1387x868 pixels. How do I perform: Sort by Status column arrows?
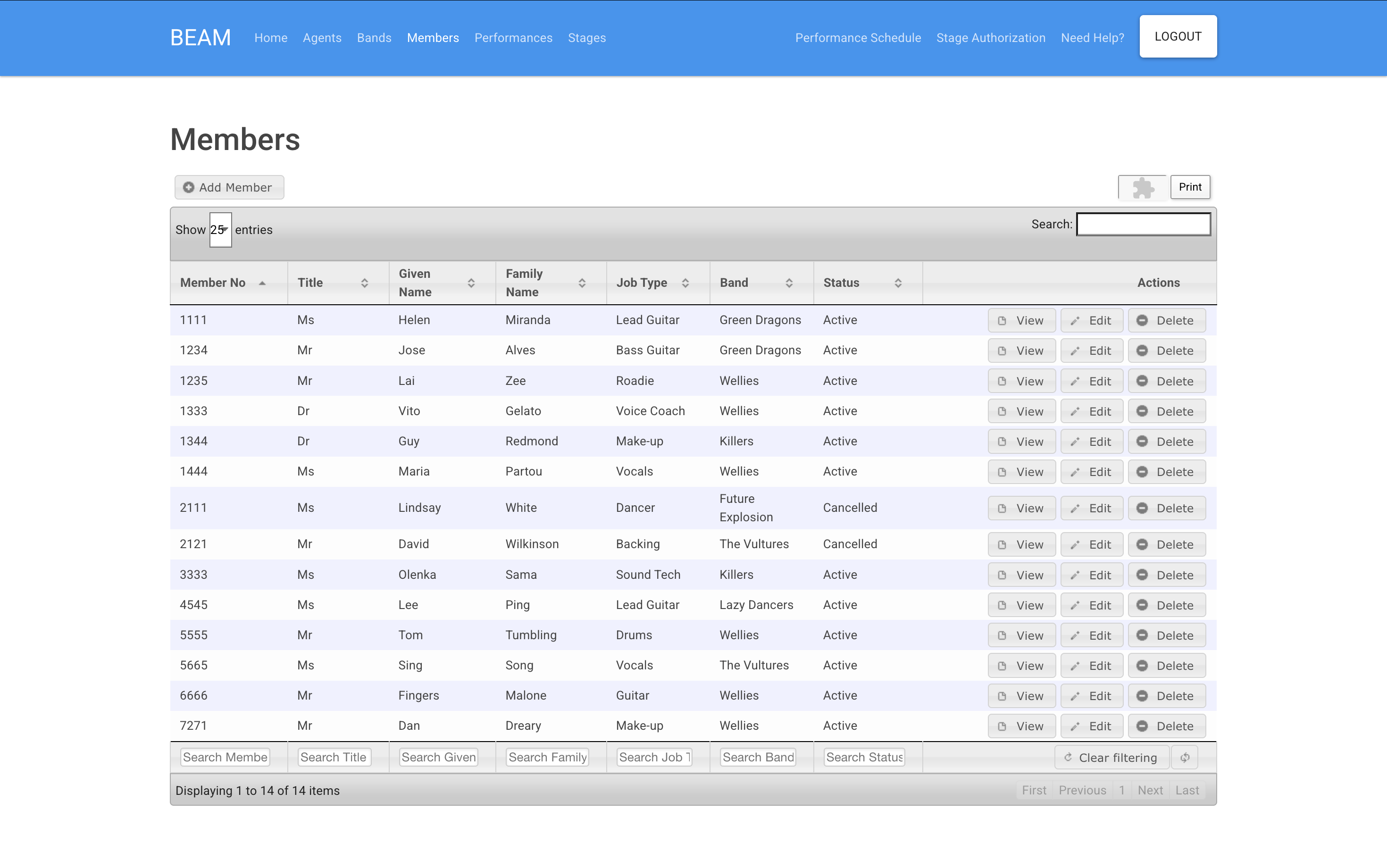click(x=897, y=283)
